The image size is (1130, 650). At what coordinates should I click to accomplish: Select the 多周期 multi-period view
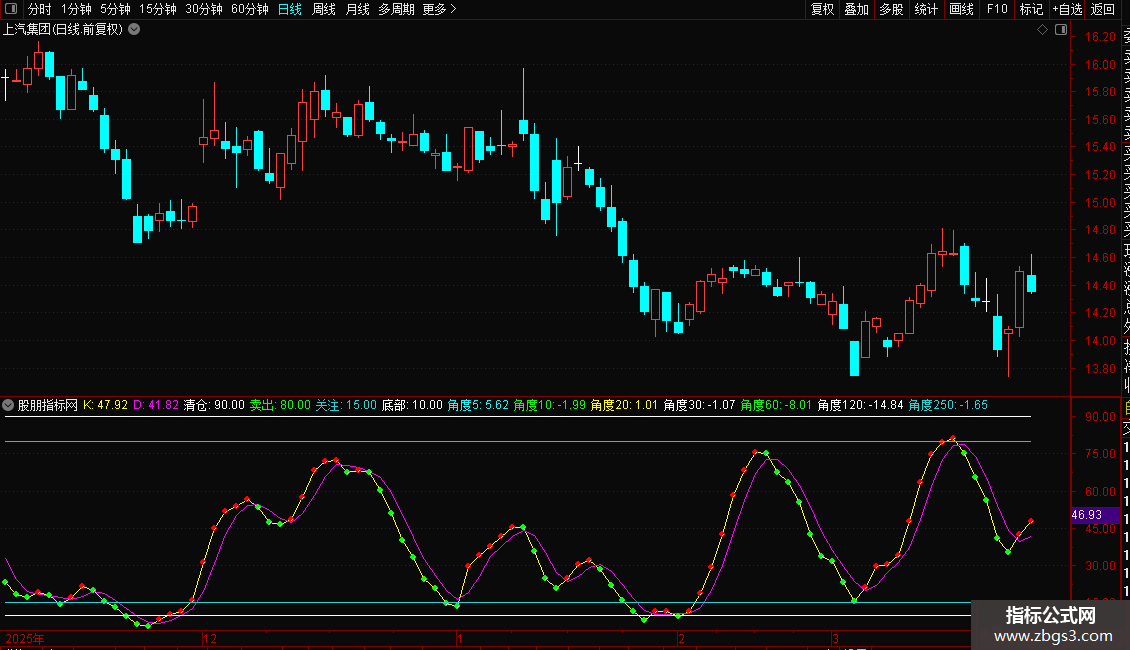click(x=396, y=9)
